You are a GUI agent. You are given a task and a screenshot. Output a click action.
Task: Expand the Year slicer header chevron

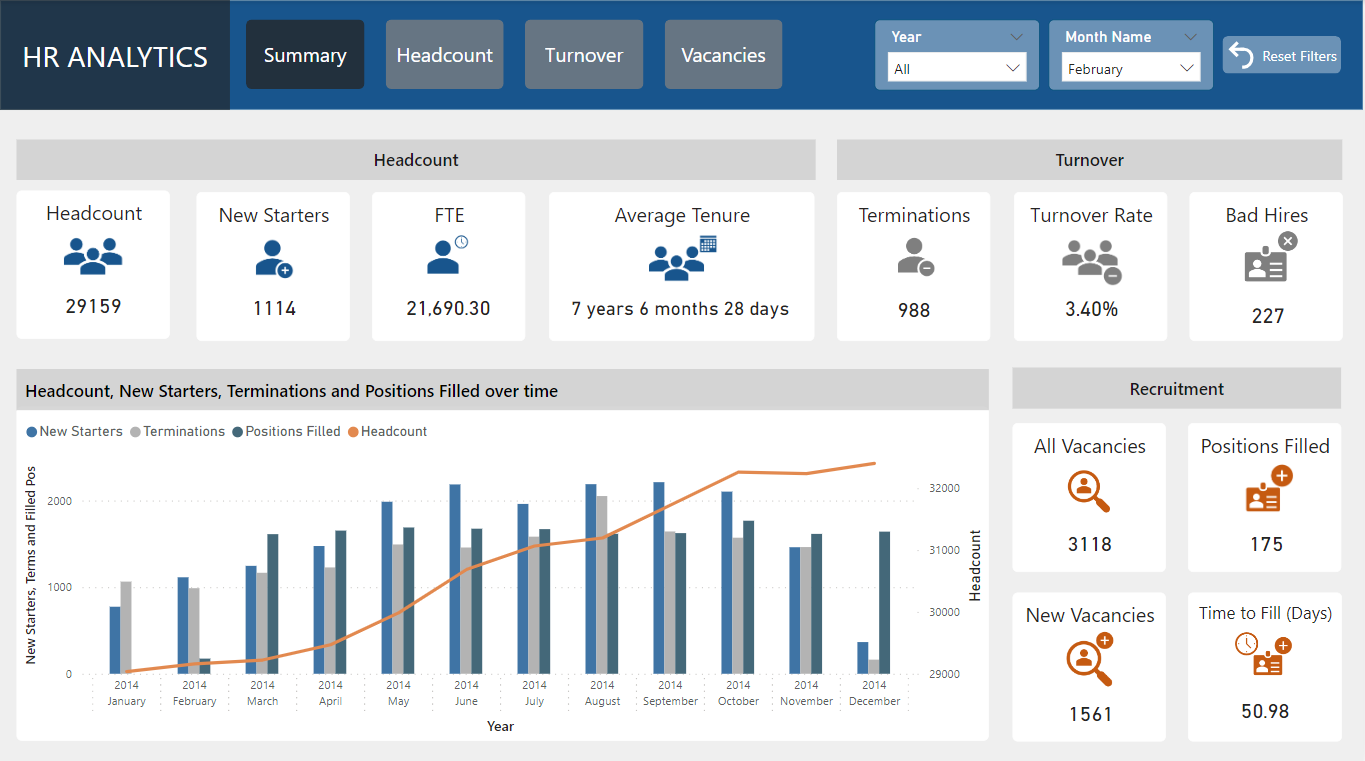[x=1017, y=37]
